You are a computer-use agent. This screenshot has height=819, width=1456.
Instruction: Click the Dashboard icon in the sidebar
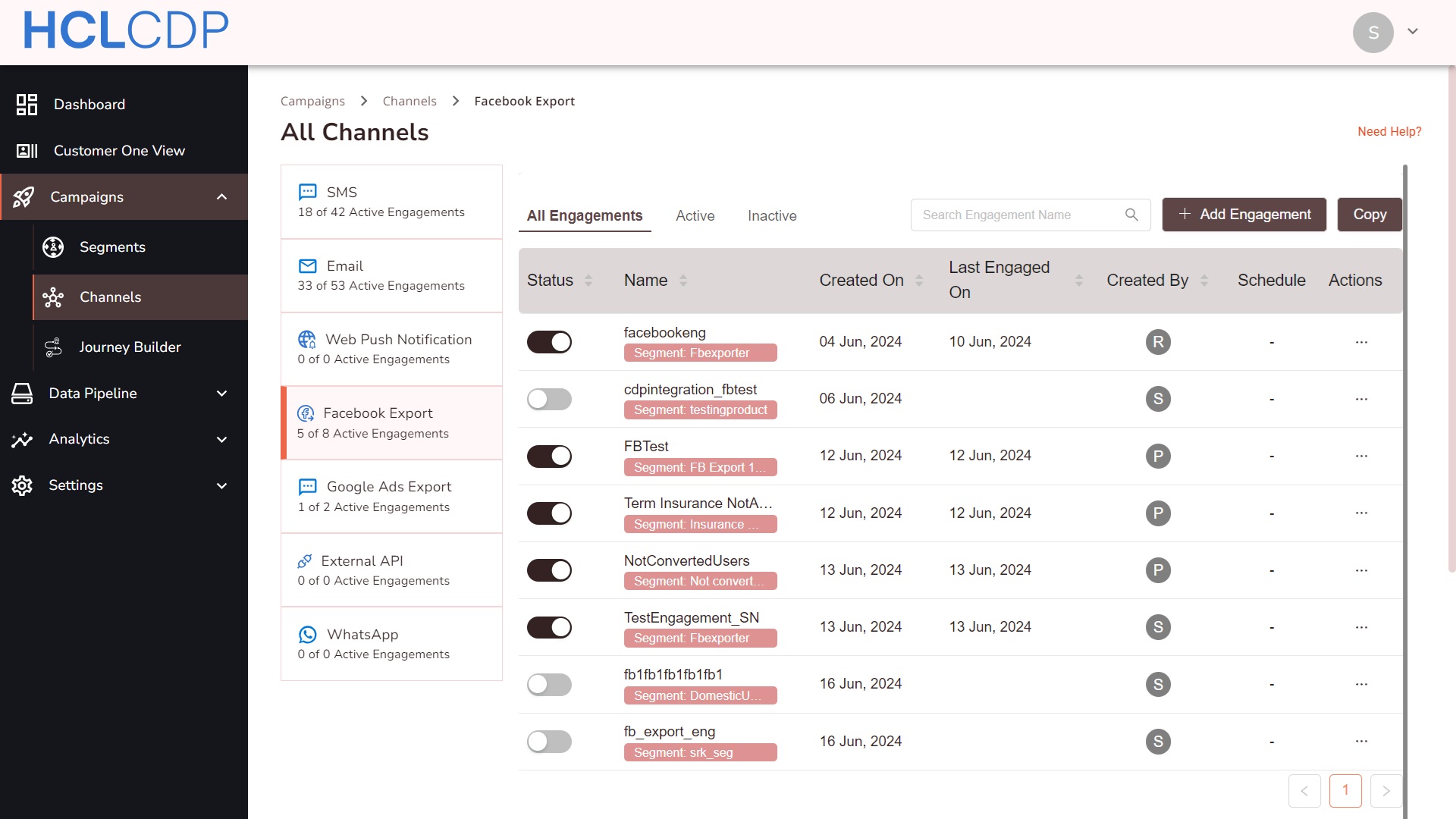point(27,105)
